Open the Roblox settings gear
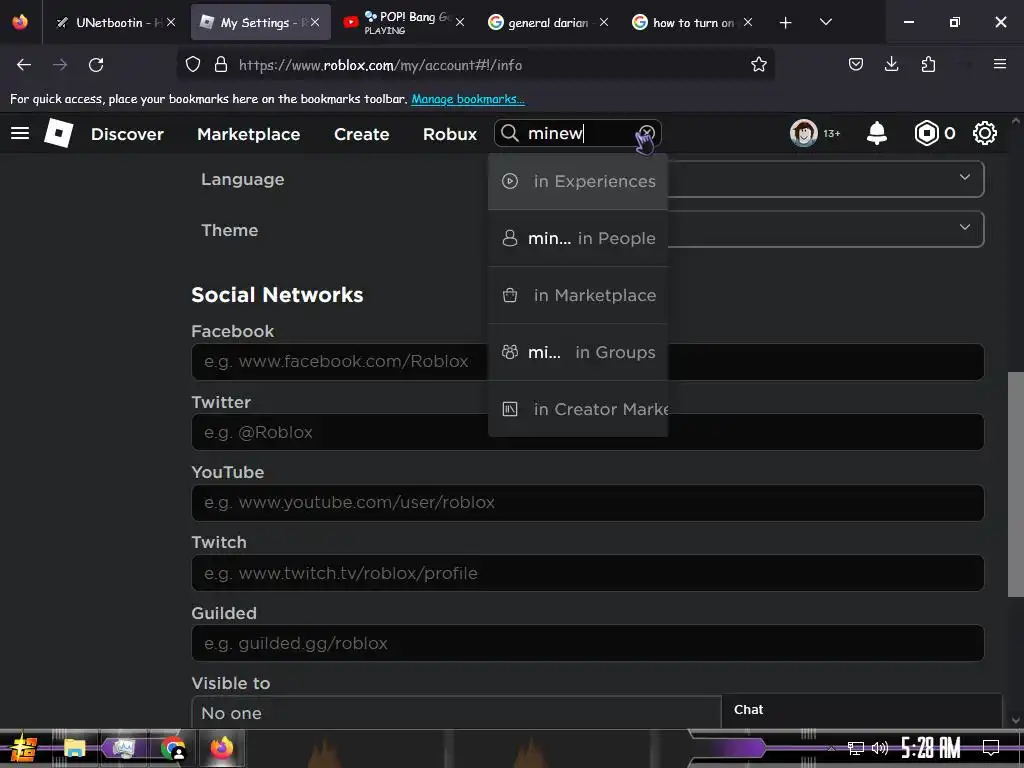The image size is (1024, 768). pos(984,133)
